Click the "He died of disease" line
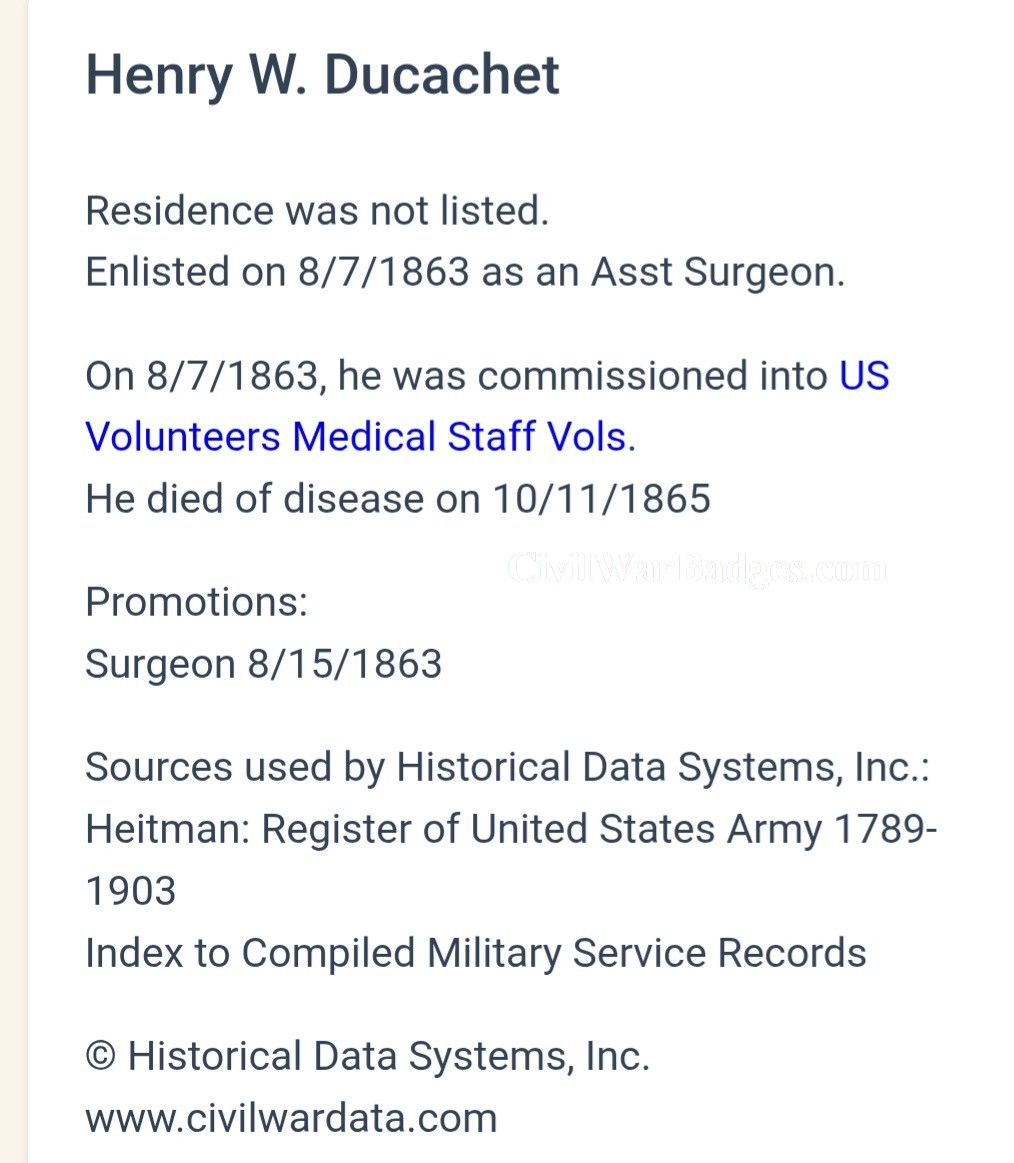This screenshot has height=1163, width=1014. tap(398, 498)
